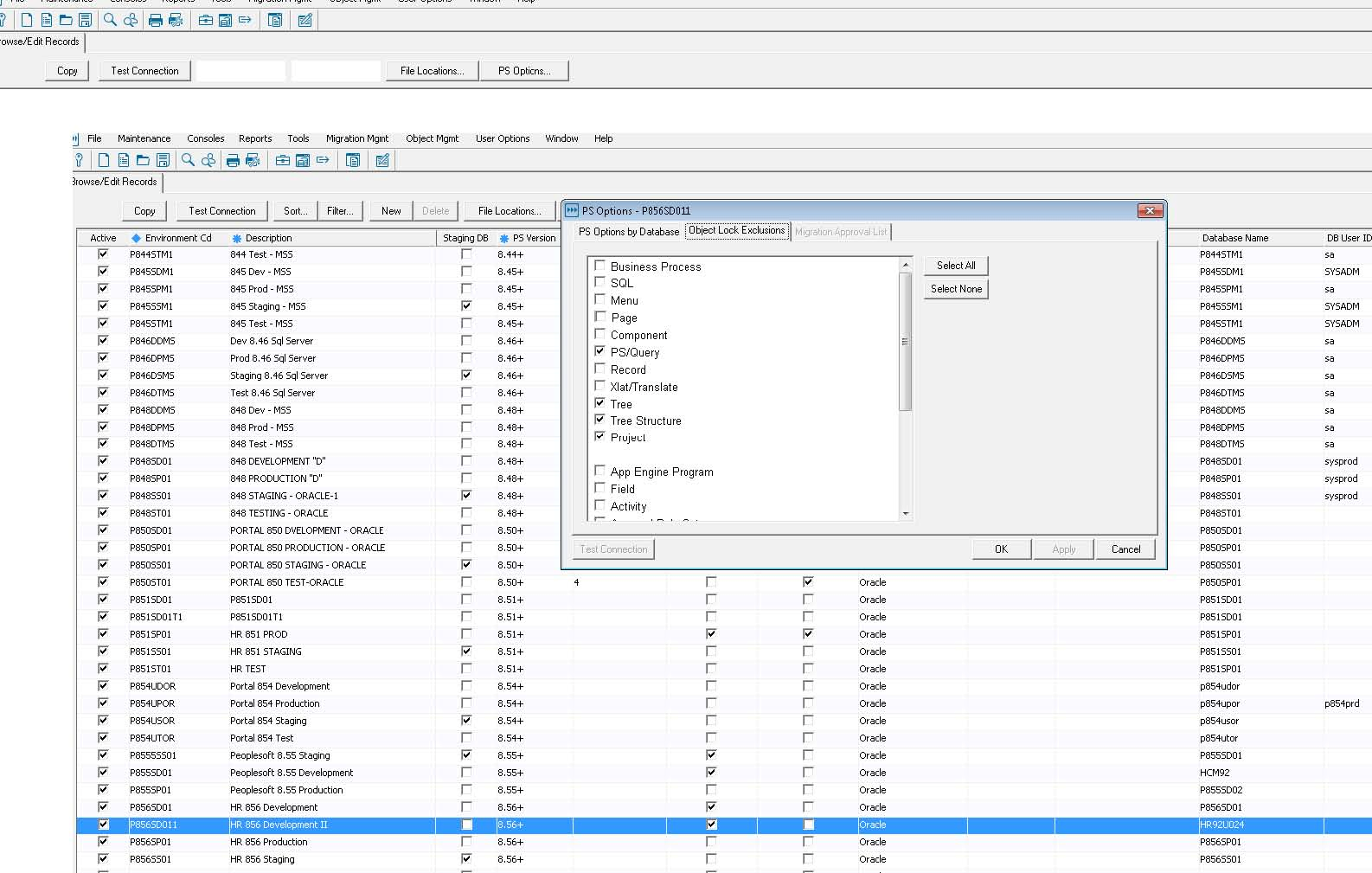Click the save disk icon below the Maintenance menu
Viewport: 1372px width, 873px height.
point(163,160)
